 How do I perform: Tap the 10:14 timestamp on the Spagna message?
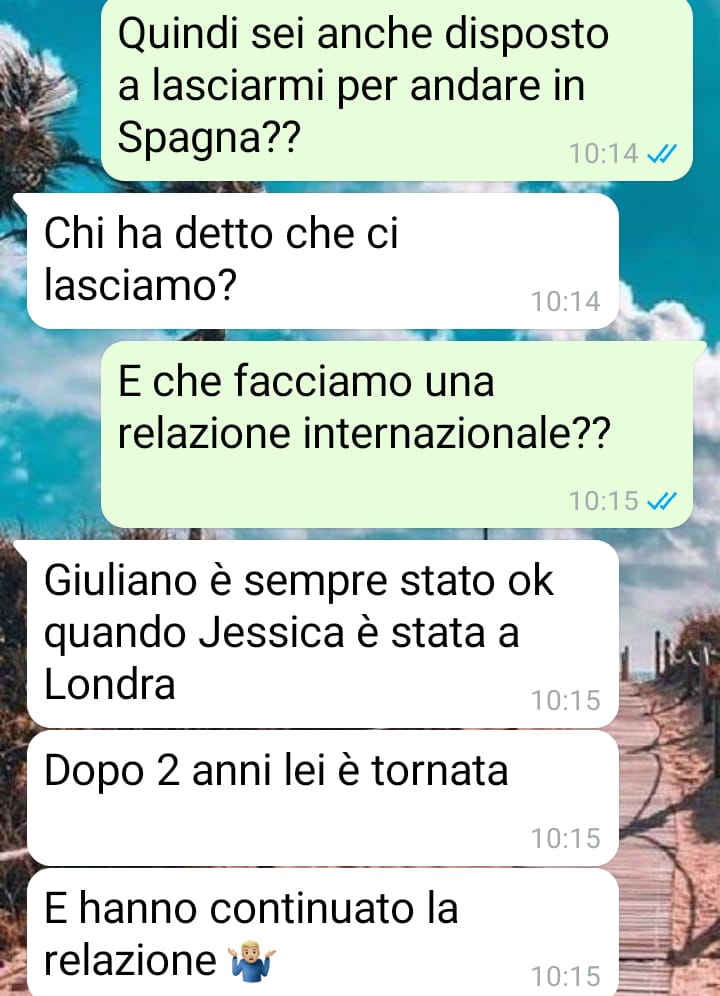click(x=604, y=154)
